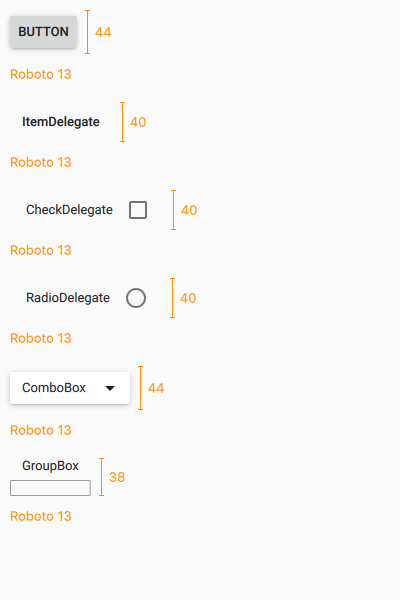The image size is (400, 600).
Task: Click the 44 height label beside ComboBox
Action: (156, 388)
